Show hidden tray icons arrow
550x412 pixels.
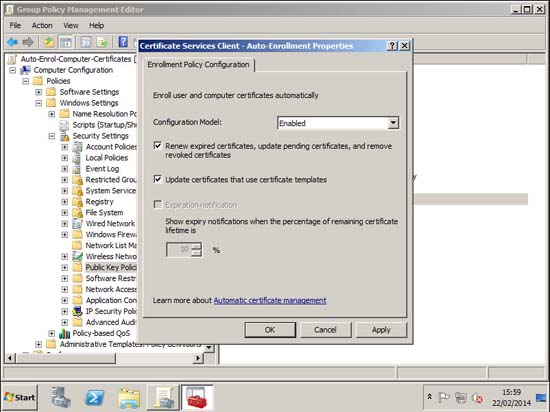point(429,397)
